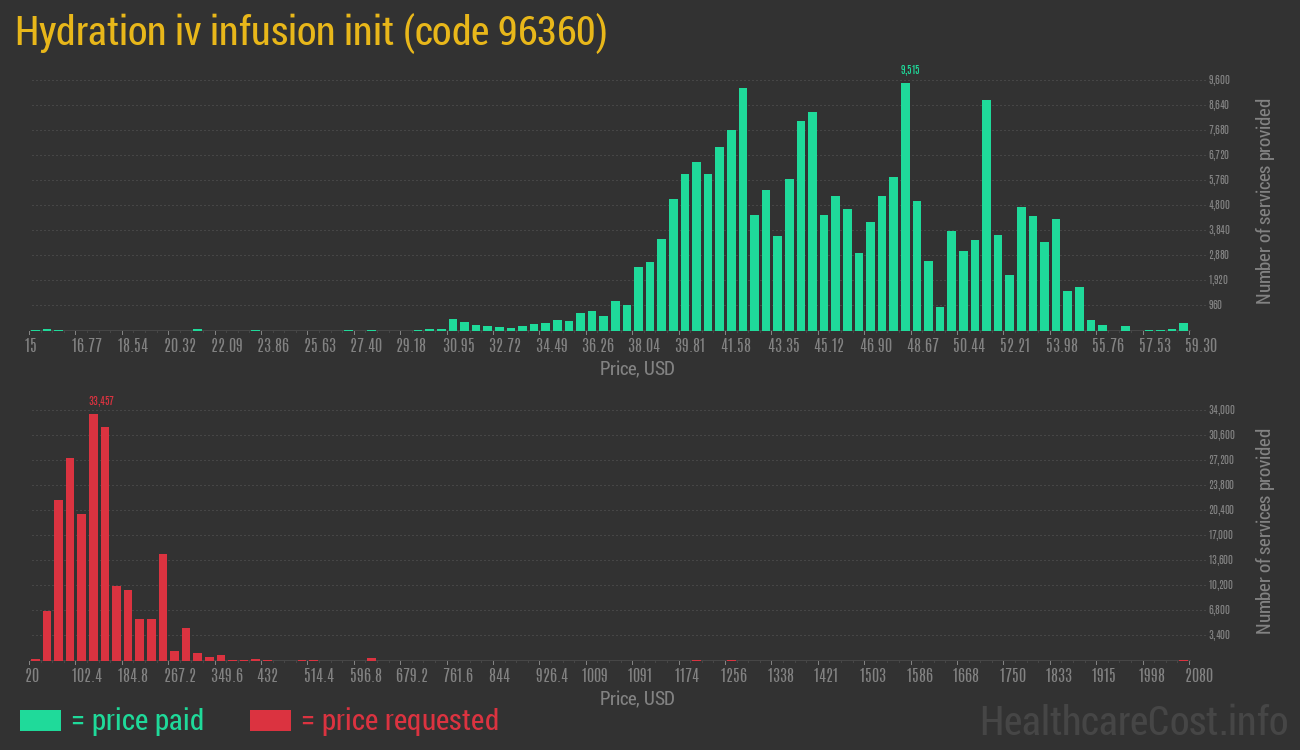Image resolution: width=1300 pixels, height=750 pixels.
Task: Click the chart title with code 96360
Action: (311, 33)
